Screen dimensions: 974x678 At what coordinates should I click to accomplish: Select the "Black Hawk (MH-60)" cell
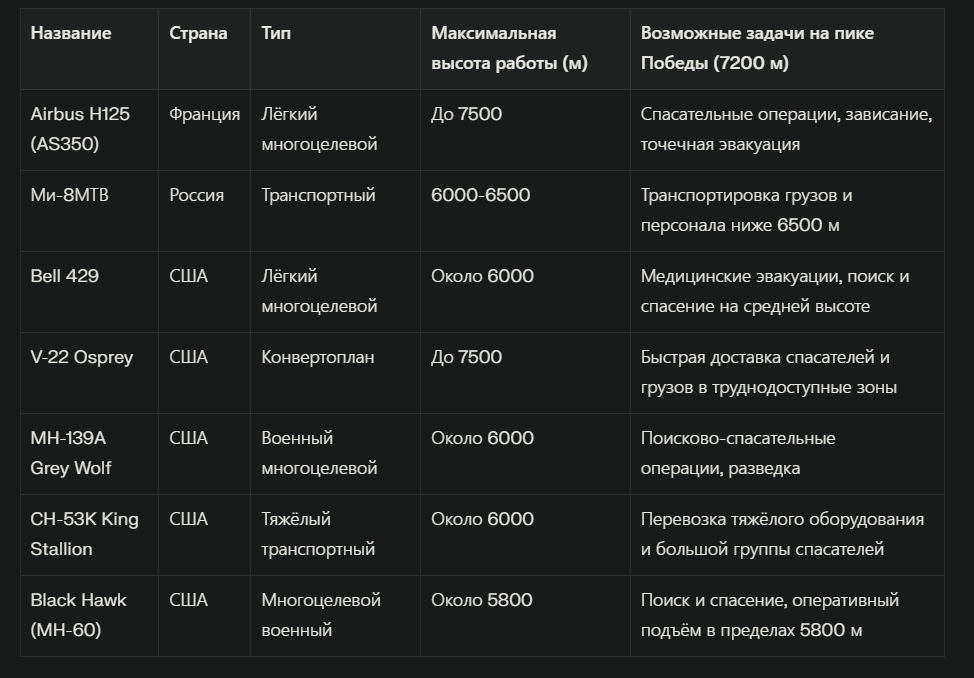pyautogui.click(x=78, y=615)
